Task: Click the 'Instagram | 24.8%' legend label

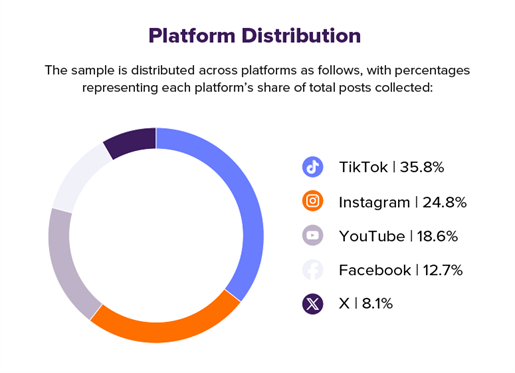Action: pos(403,202)
